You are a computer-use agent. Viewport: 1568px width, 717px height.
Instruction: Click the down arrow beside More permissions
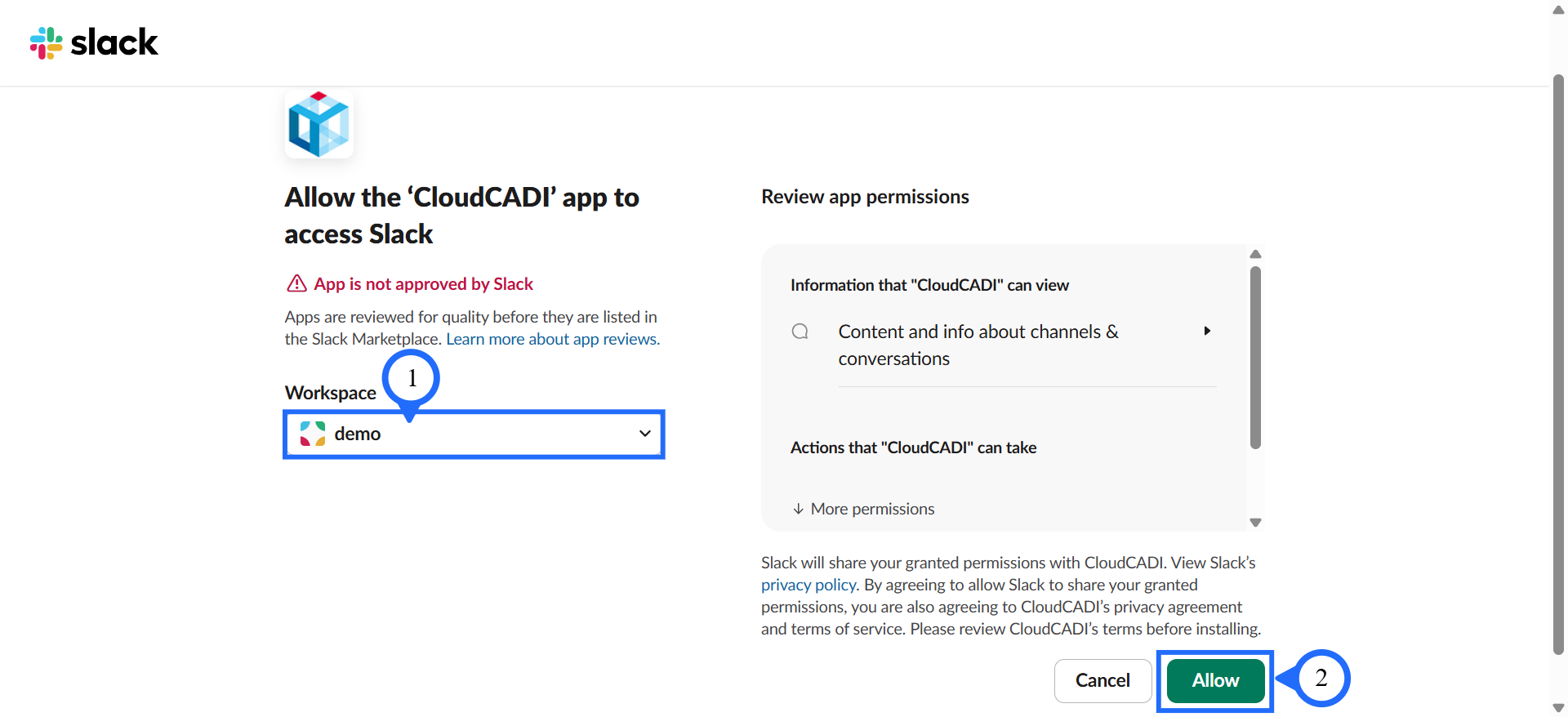tap(798, 509)
